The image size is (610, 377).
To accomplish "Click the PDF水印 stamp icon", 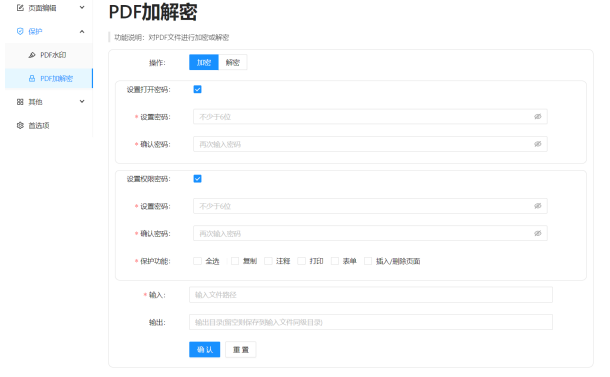I will pyautogui.click(x=32, y=55).
